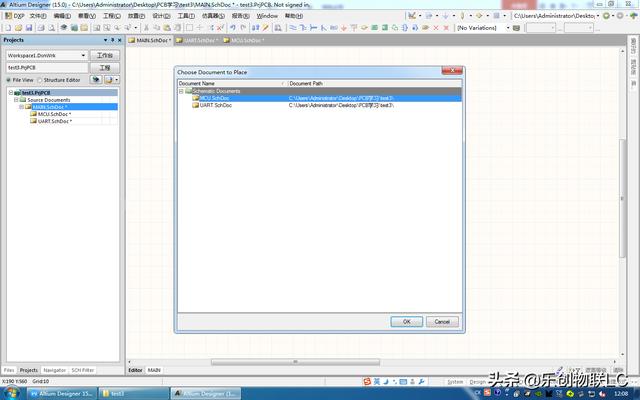This screenshot has height=400, width=640.
Task: Click the save floppy disk icon
Action: (x=29, y=28)
